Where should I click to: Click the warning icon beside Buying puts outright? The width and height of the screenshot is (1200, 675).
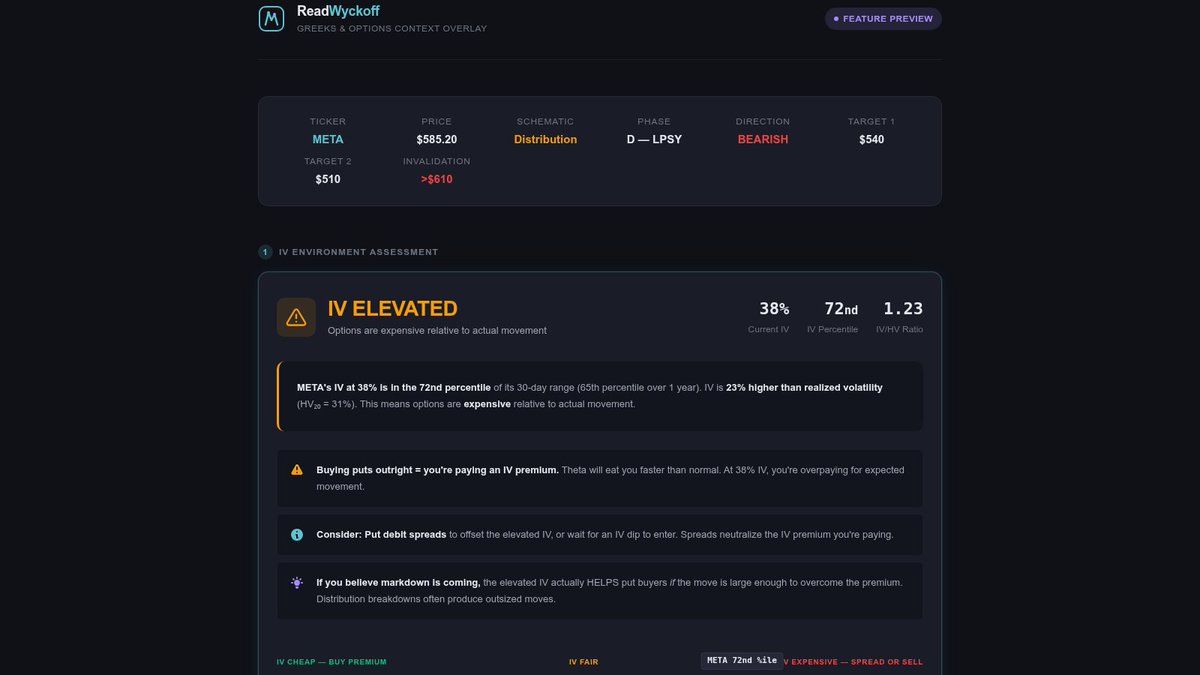(297, 470)
